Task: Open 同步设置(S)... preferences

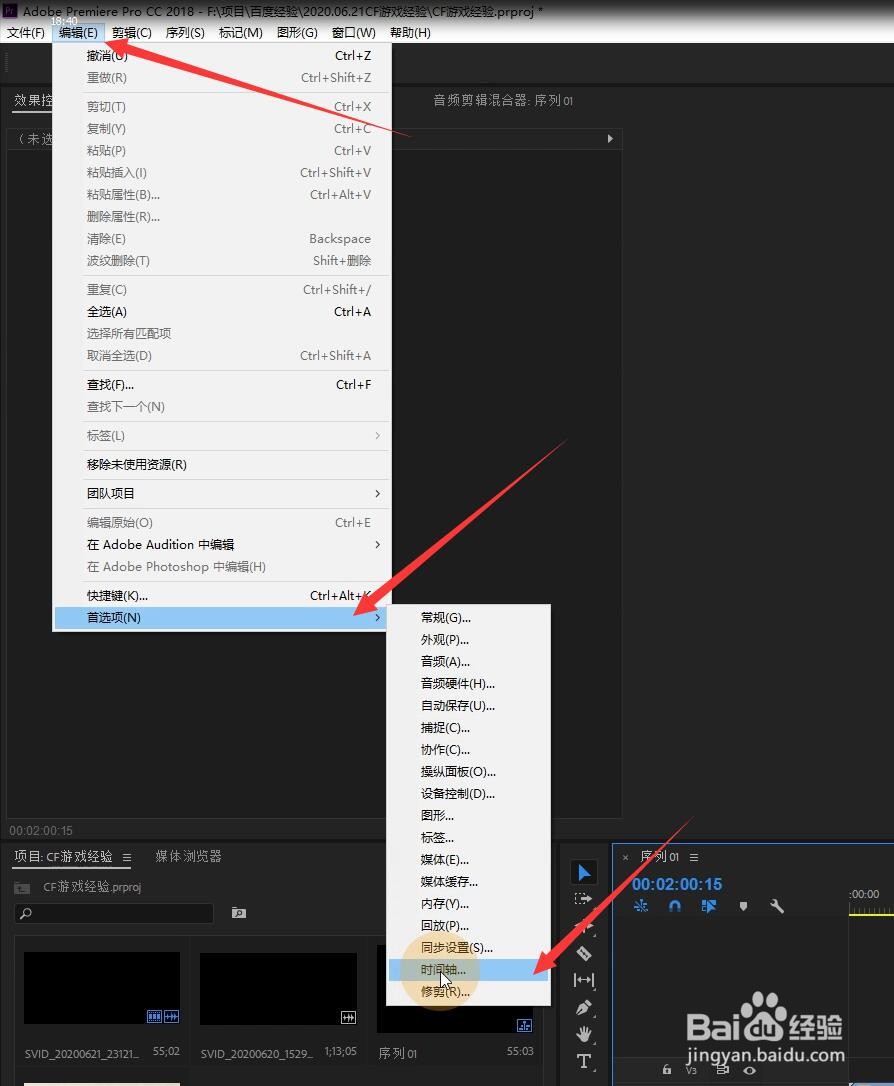Action: (468, 947)
